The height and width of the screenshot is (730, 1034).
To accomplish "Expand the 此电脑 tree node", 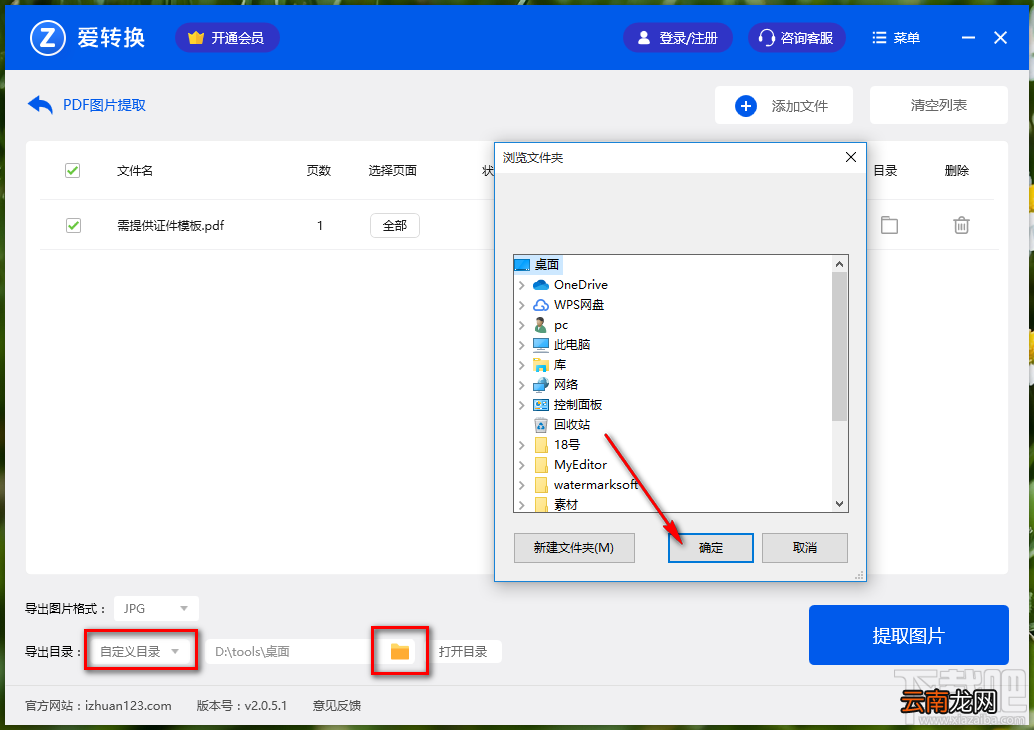I will tap(522, 345).
